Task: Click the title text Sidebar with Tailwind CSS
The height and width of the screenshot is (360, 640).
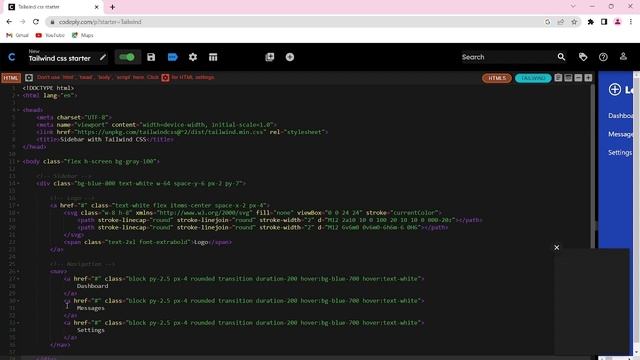Action: pos(103,139)
